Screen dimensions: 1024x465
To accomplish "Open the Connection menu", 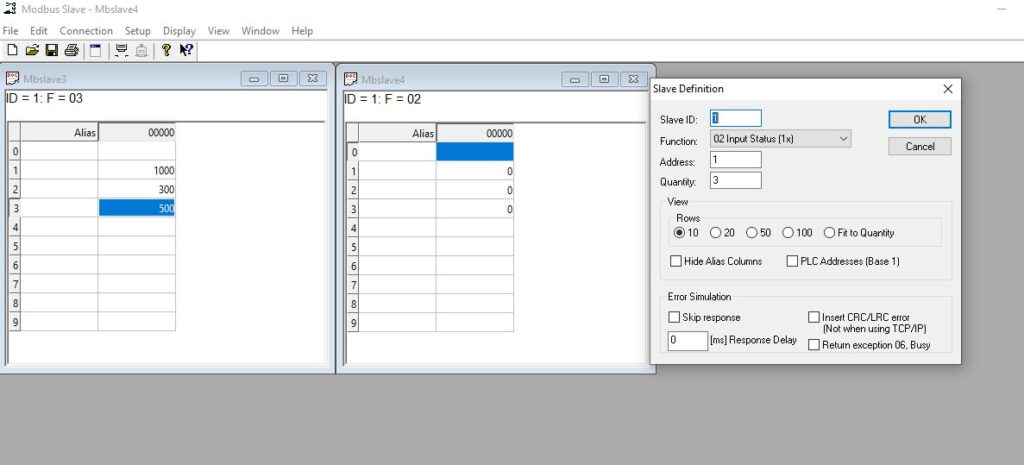I will 86,31.
